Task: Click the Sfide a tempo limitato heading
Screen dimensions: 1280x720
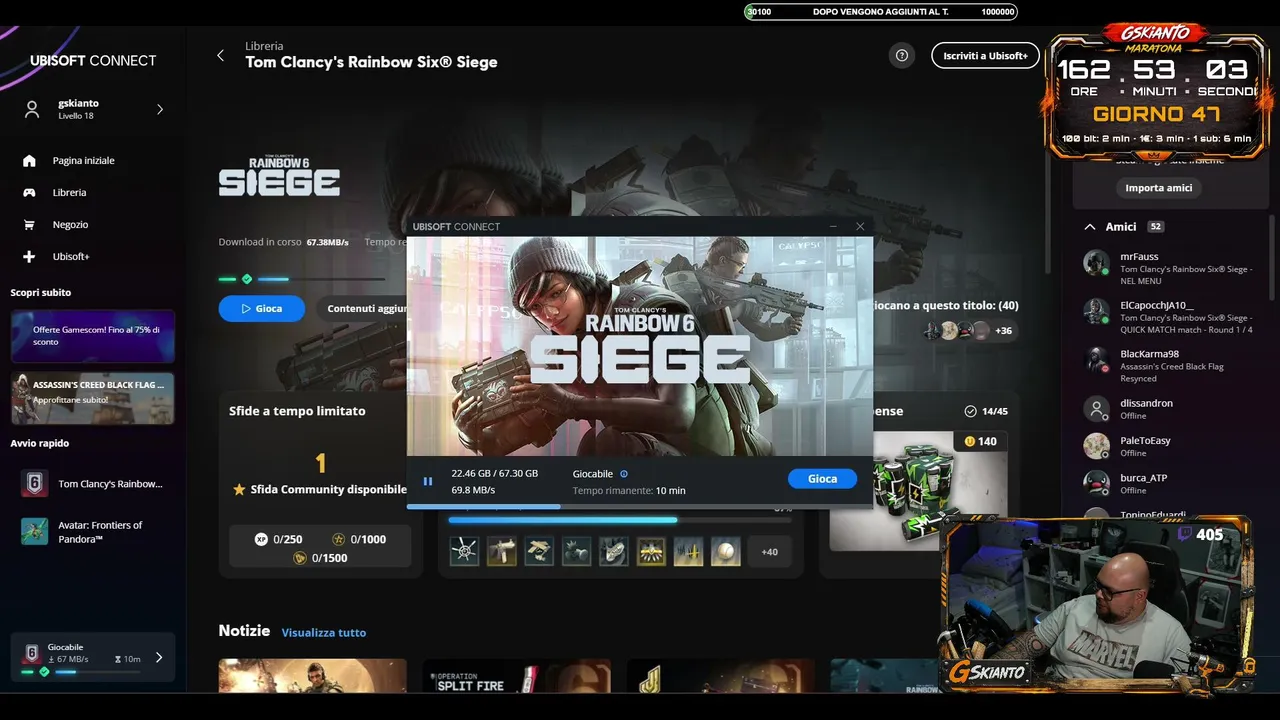Action: 297,411
